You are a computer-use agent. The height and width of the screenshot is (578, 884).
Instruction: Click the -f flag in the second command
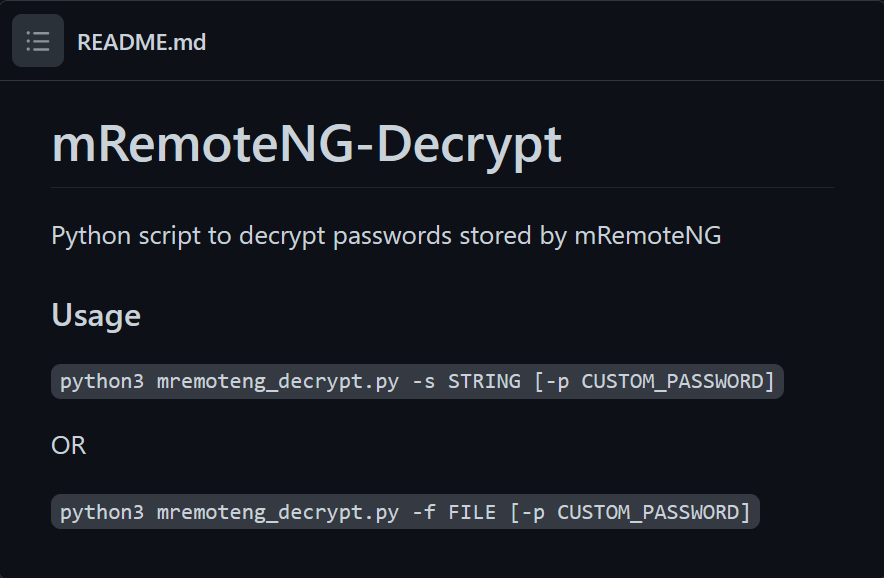pyautogui.click(x=424, y=512)
